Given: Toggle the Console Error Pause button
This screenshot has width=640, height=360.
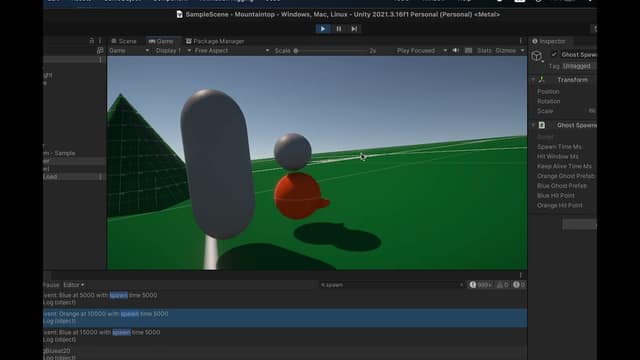Looking at the screenshot, I should click(x=51, y=285).
